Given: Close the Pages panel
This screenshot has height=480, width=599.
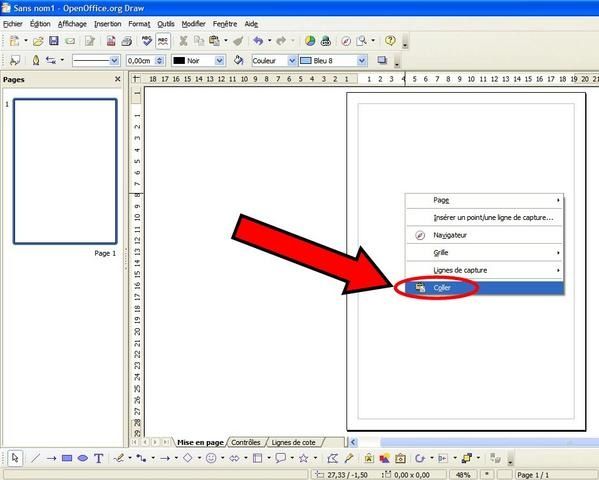Looking at the screenshot, I should 118,79.
